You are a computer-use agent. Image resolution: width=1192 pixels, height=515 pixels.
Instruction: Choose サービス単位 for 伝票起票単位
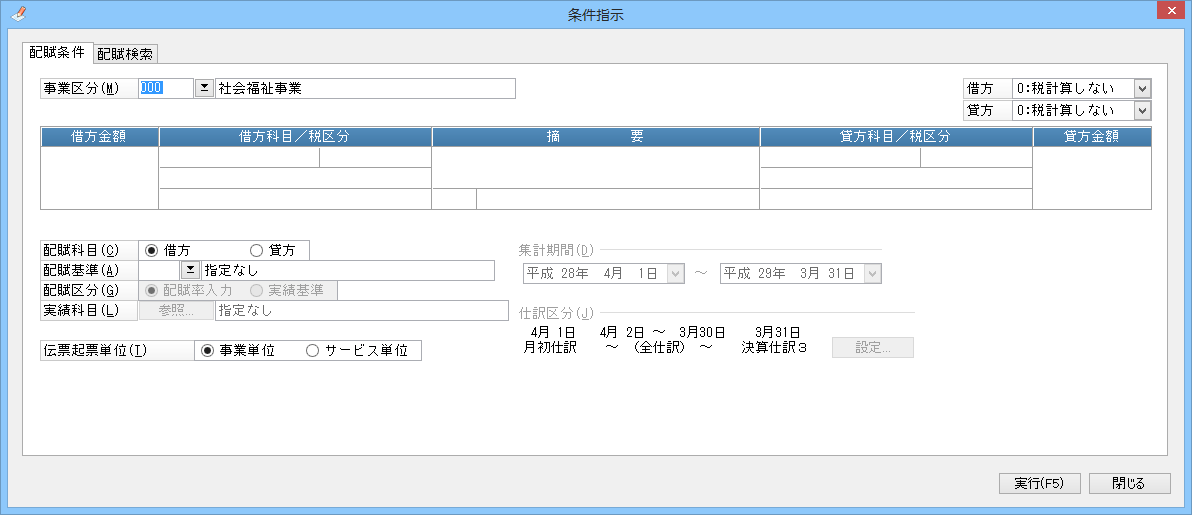click(x=312, y=351)
